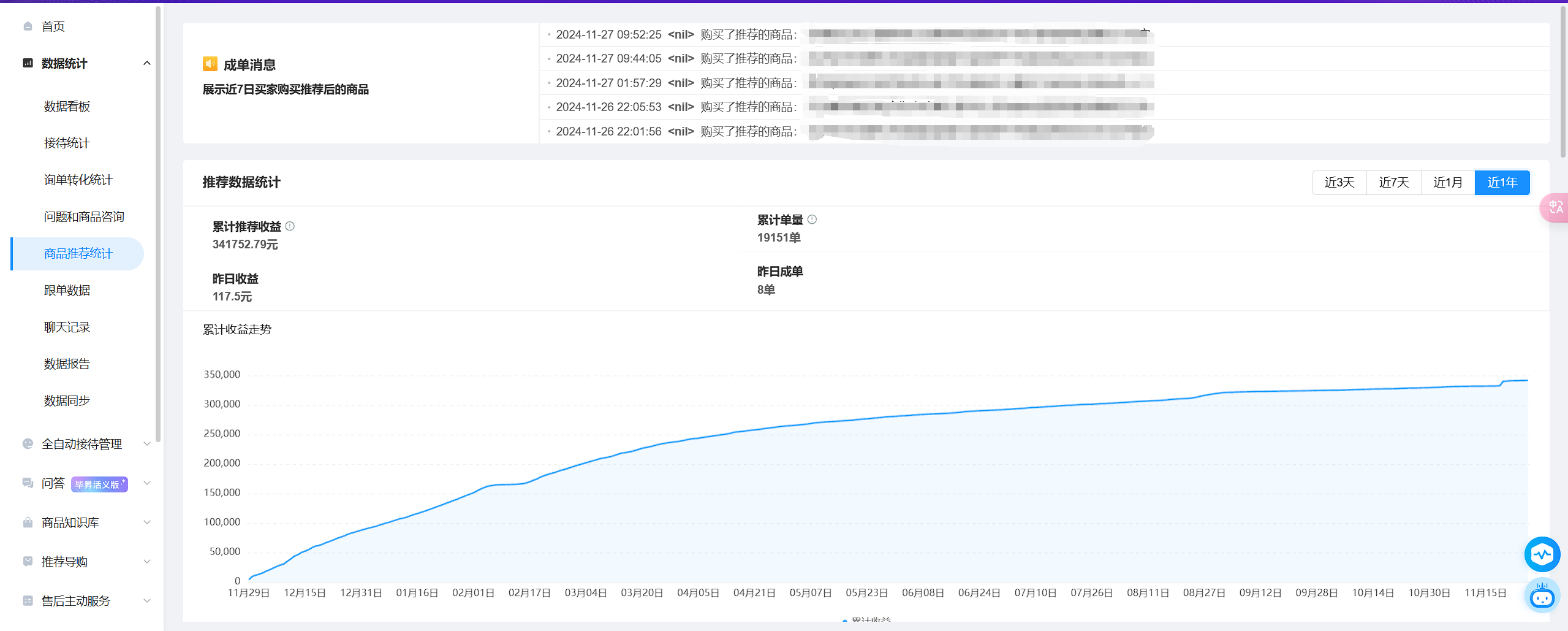Image resolution: width=1568 pixels, height=631 pixels.
Task: Click the 全自动接待管理 face icon
Action: [28, 444]
